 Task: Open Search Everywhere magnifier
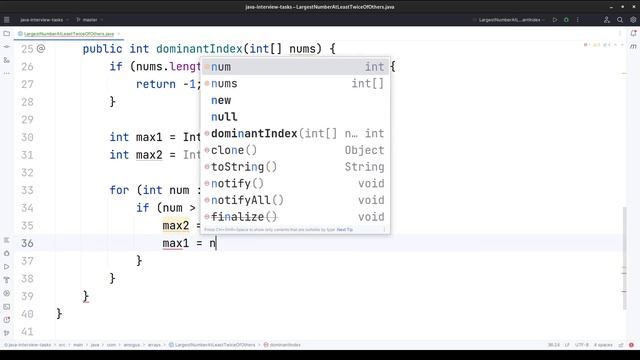(x=620, y=20)
